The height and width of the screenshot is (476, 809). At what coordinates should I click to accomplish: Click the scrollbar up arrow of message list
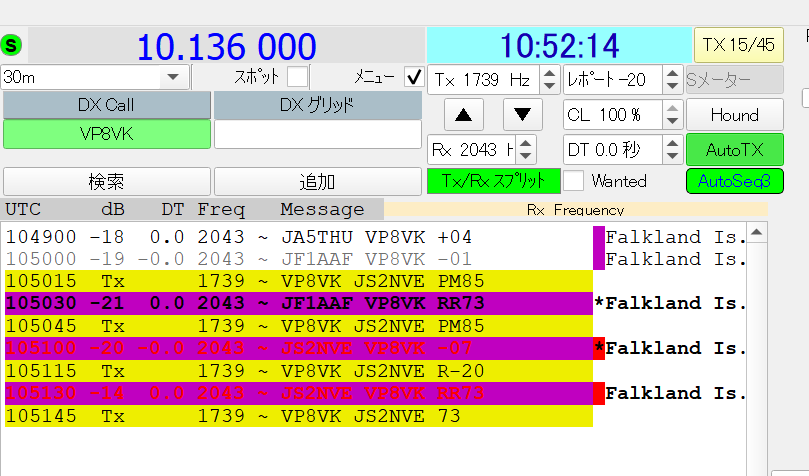756,233
